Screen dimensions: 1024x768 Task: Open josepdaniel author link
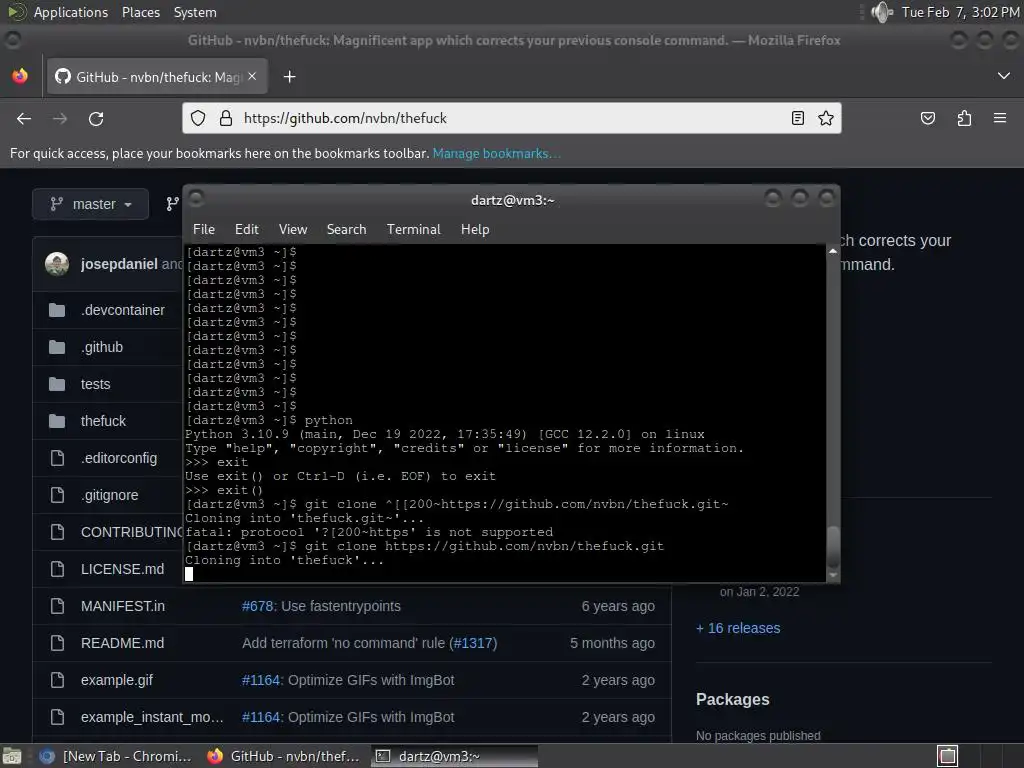pyautogui.click(x=119, y=264)
